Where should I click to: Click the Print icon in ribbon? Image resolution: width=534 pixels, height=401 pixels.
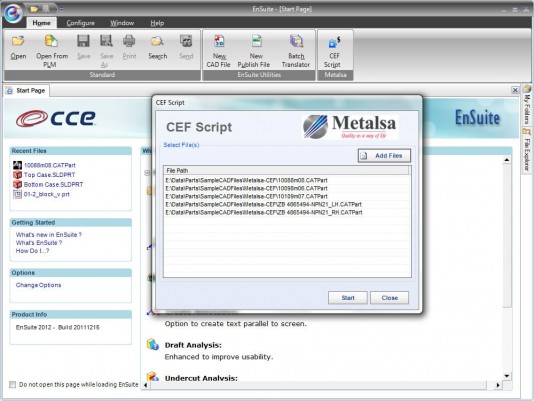(x=129, y=41)
